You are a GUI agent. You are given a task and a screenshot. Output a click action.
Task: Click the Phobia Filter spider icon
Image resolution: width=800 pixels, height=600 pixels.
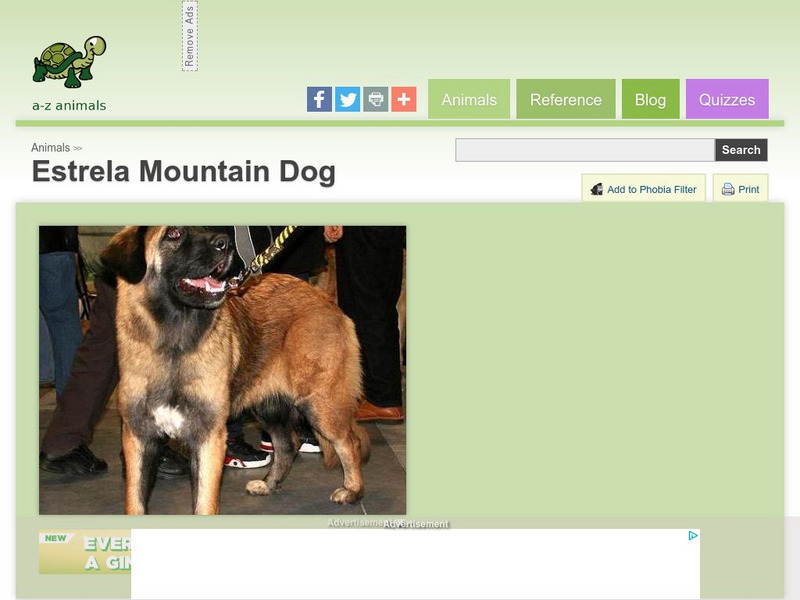tap(597, 189)
